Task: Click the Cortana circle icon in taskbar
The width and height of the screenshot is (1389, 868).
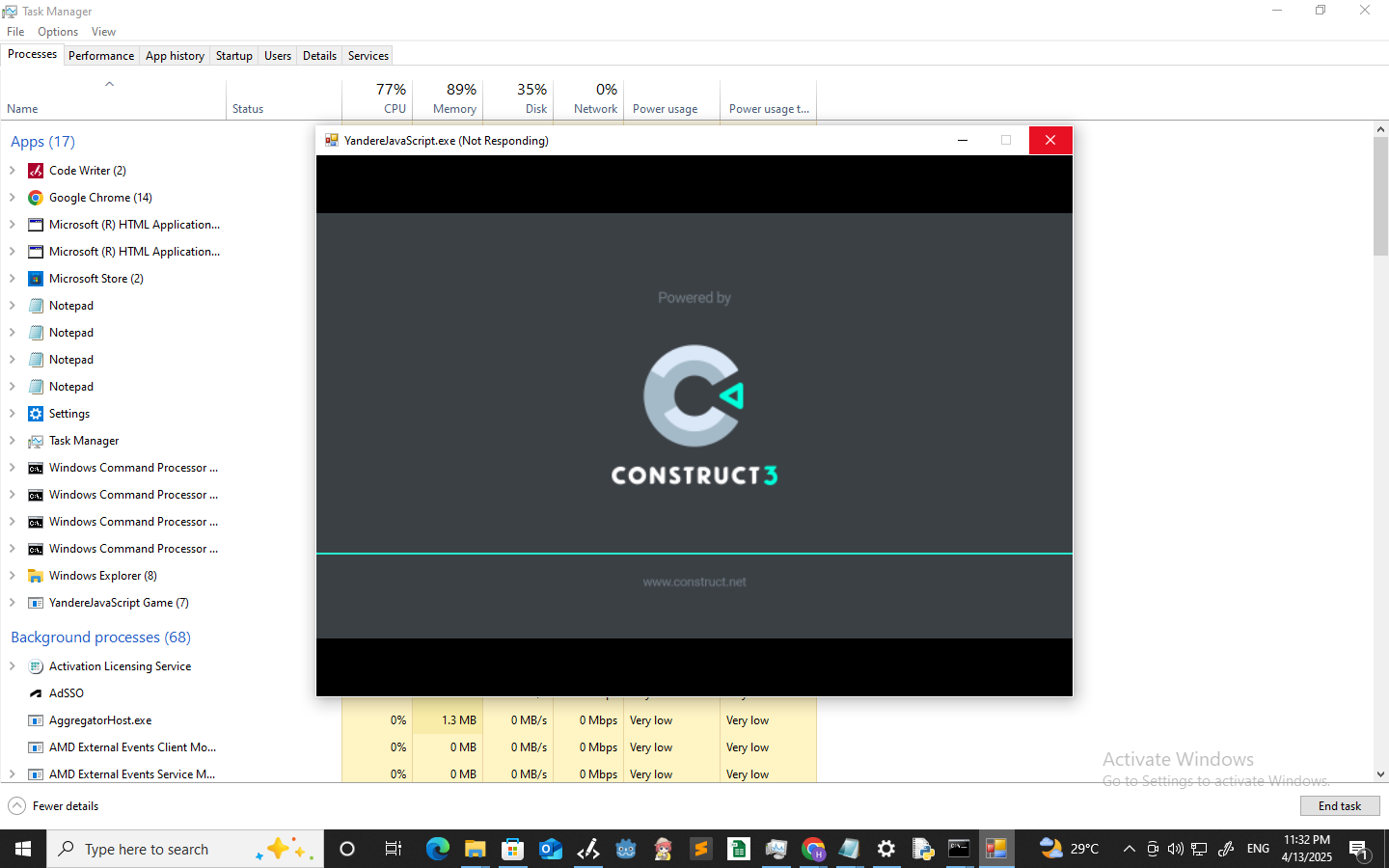Action: pos(347,849)
